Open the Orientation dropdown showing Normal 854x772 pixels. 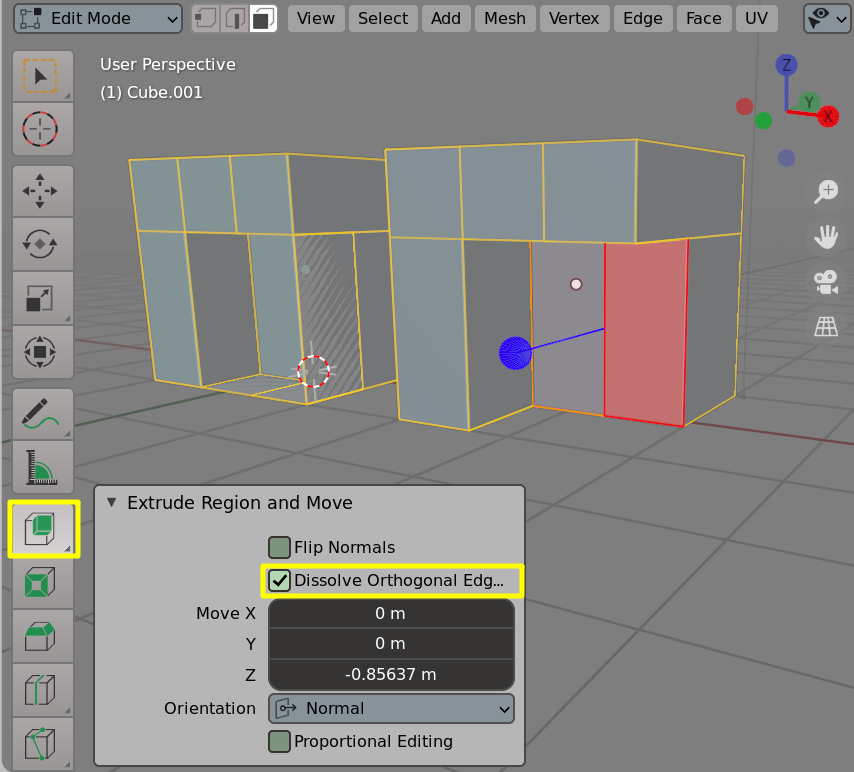[391, 708]
